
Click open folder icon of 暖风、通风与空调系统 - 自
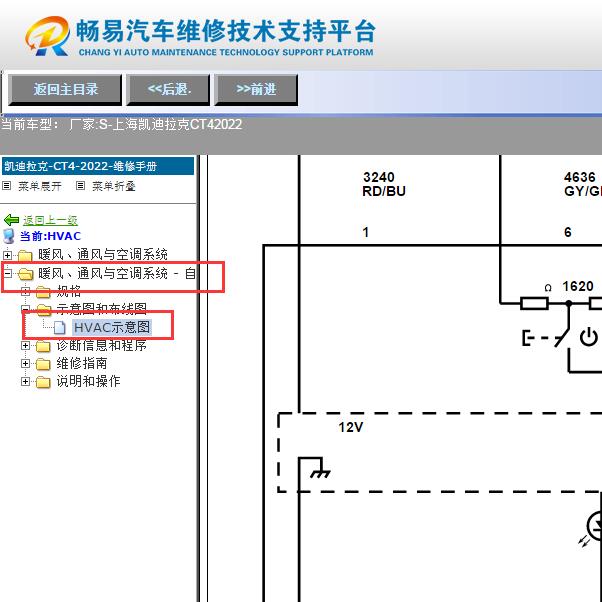[x=26, y=274]
